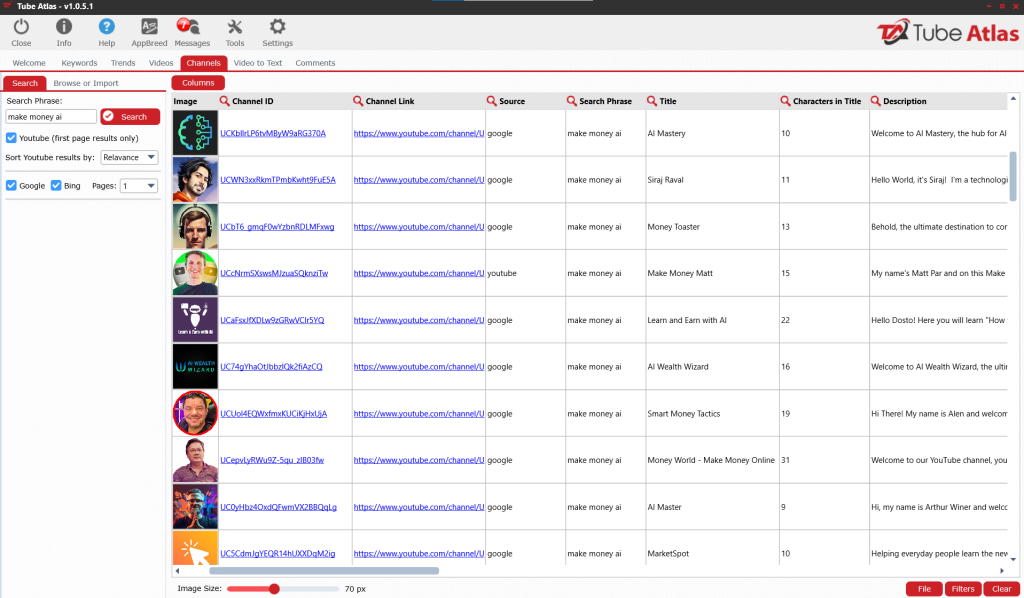Open the File button menu
Image resolution: width=1024 pixels, height=598 pixels.
coord(923,589)
